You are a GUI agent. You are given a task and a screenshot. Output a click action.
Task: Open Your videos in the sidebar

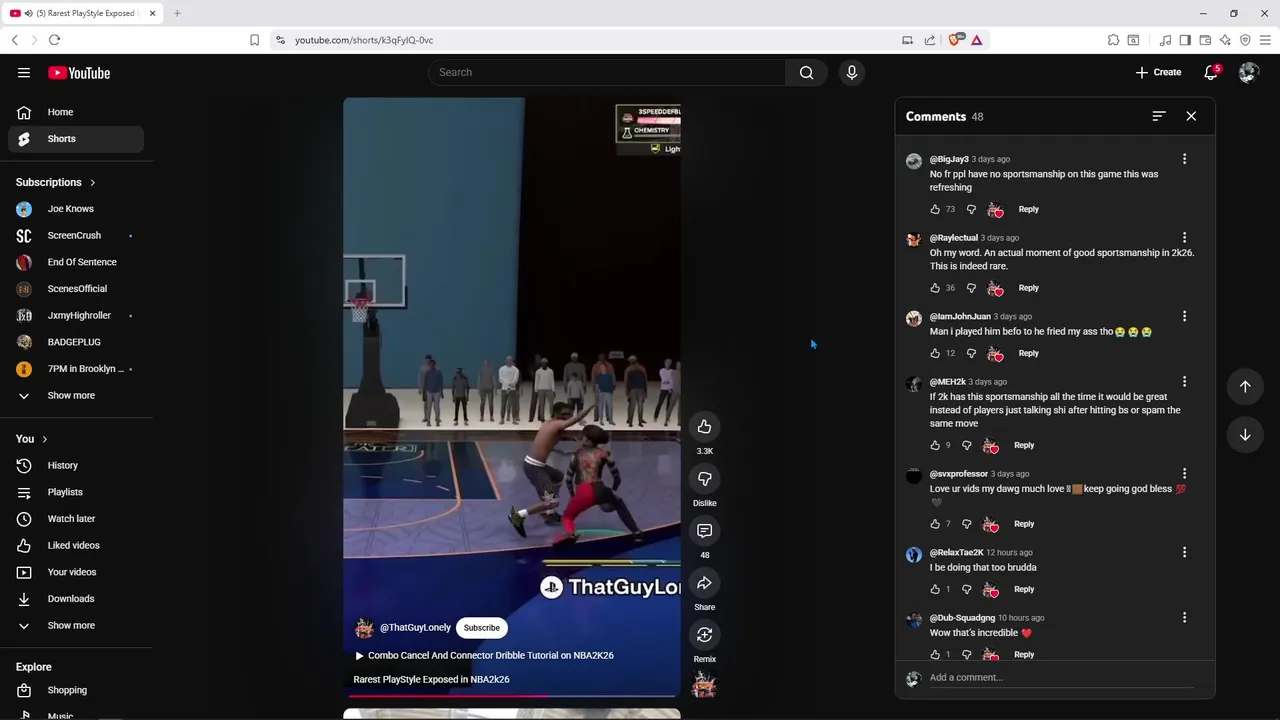tap(76, 572)
